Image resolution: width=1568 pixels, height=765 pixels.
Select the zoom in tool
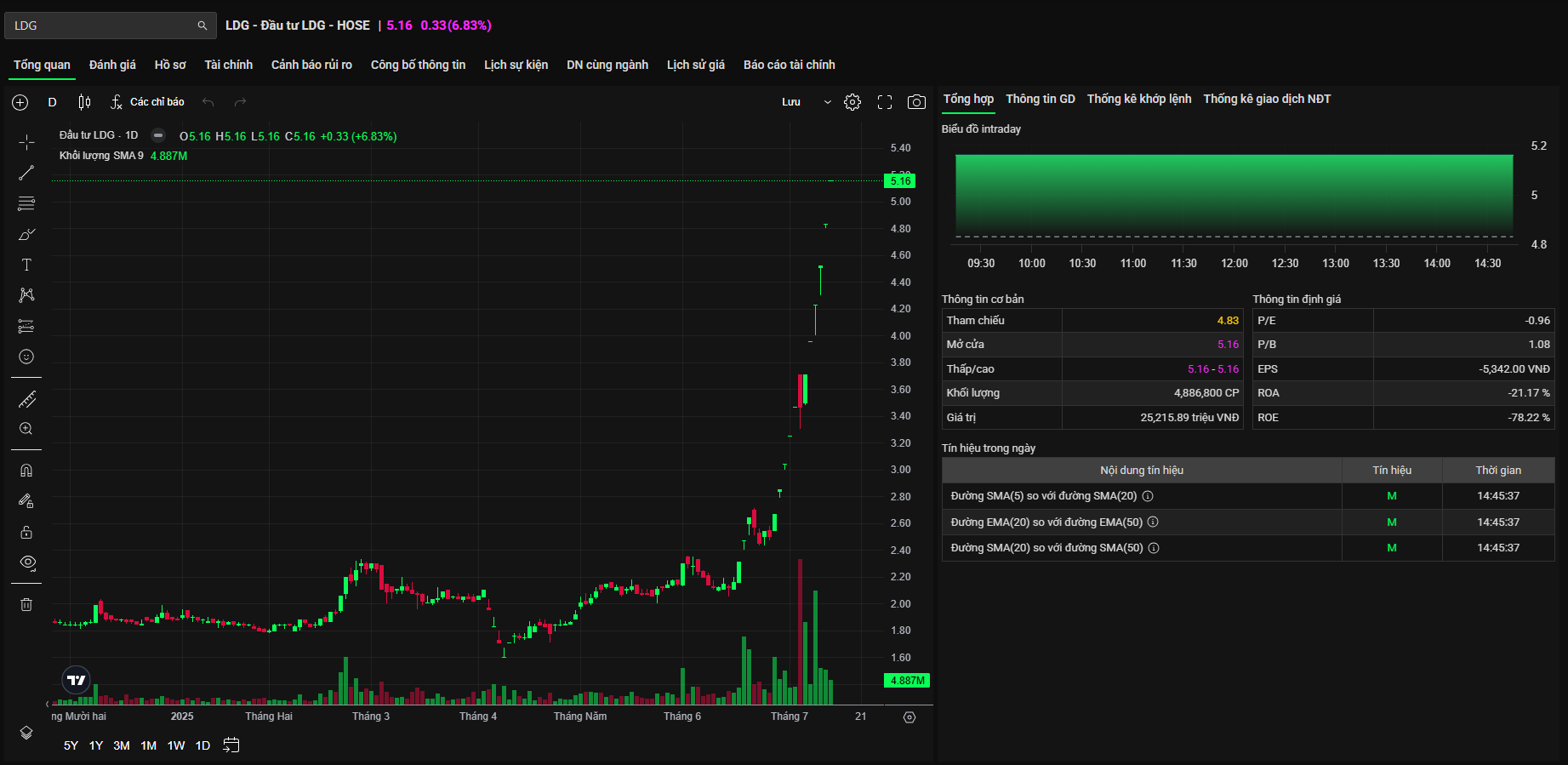coord(26,429)
